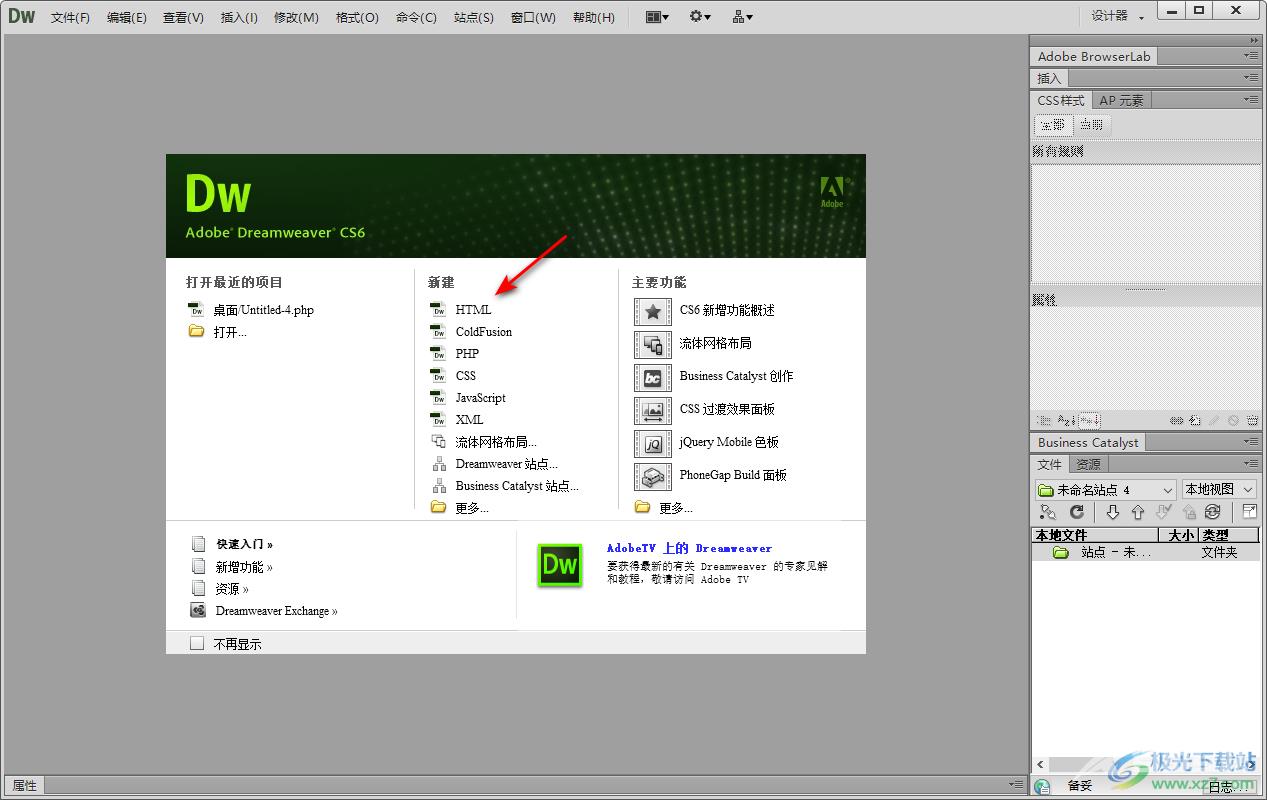Open CS6 新增功能概述 star icon
This screenshot has height=800, width=1267.
click(x=652, y=311)
